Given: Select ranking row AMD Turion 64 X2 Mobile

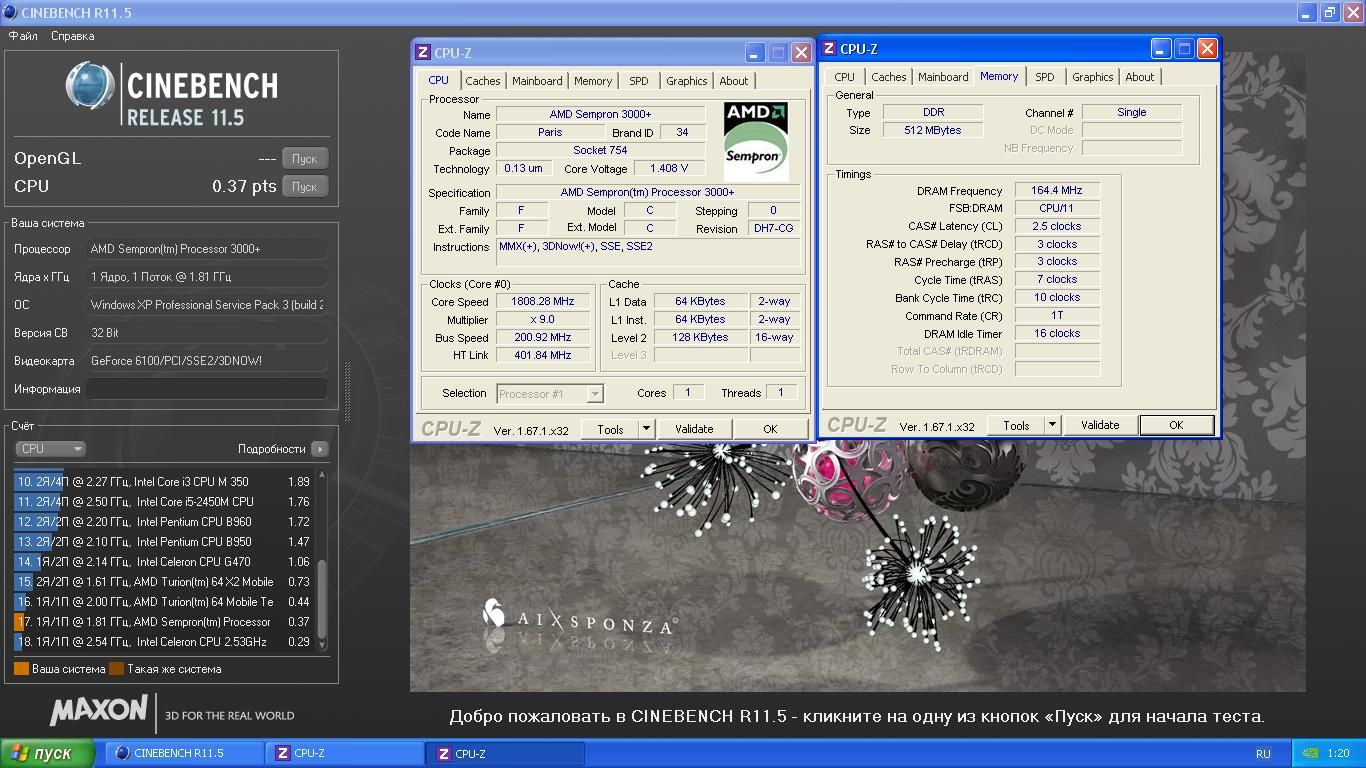Looking at the screenshot, I should [x=164, y=582].
